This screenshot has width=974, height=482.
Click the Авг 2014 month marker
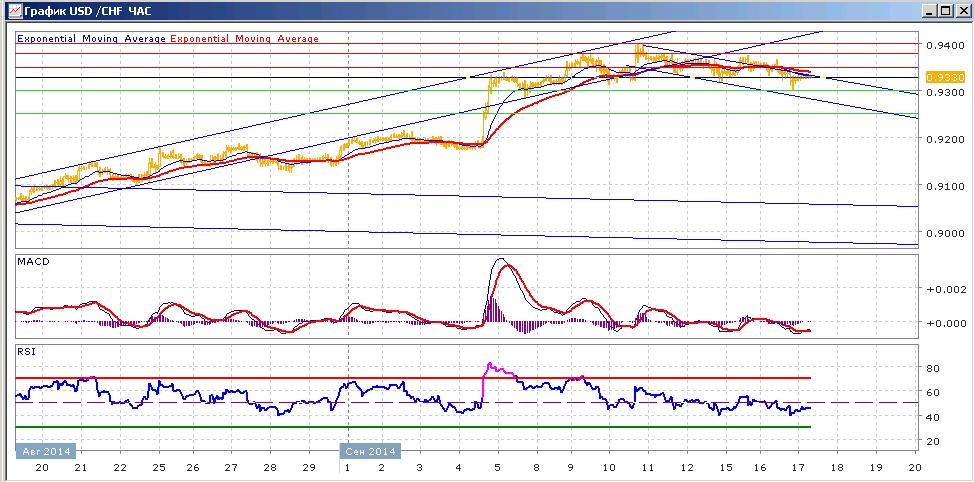[x=44, y=451]
